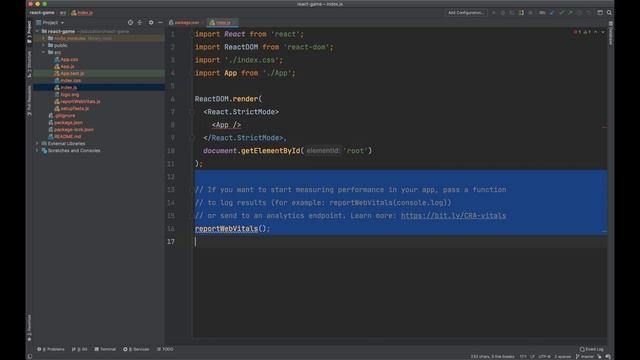Open the Database stripe on right edge

click(x=611, y=33)
